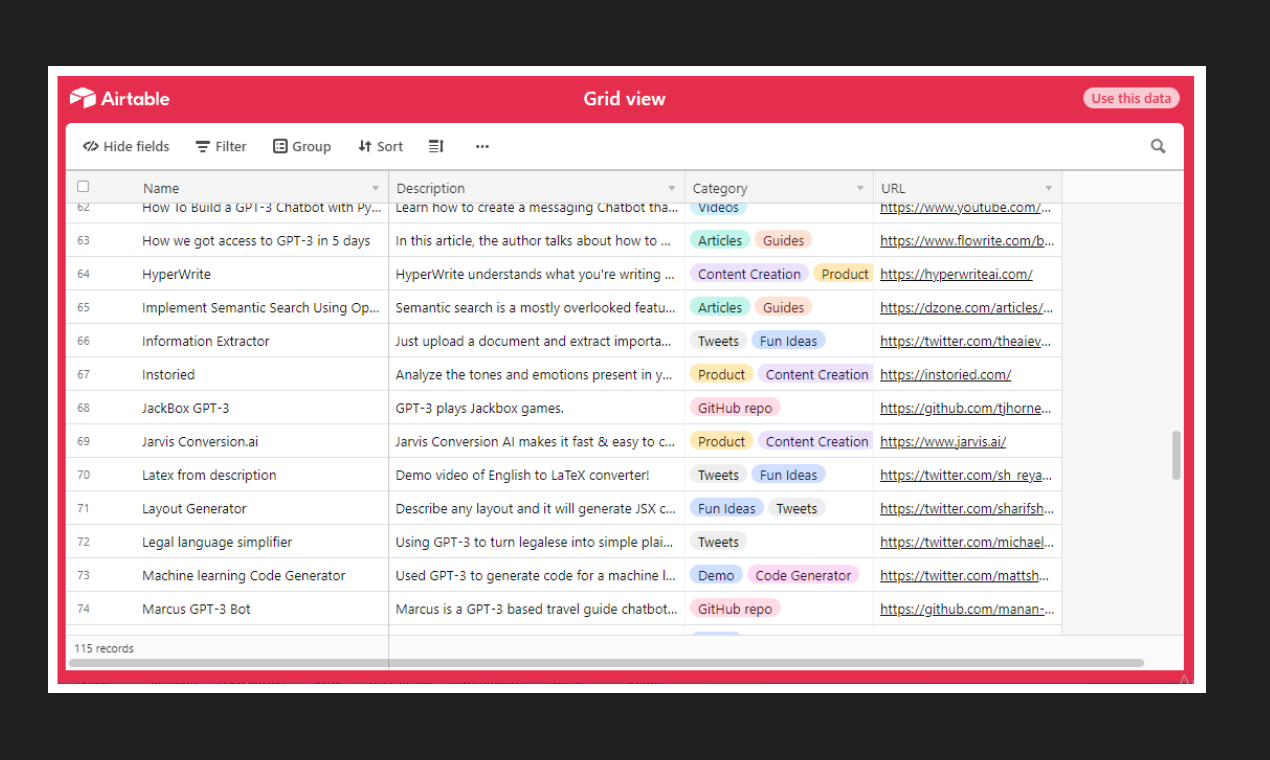Open the Group option

302,146
